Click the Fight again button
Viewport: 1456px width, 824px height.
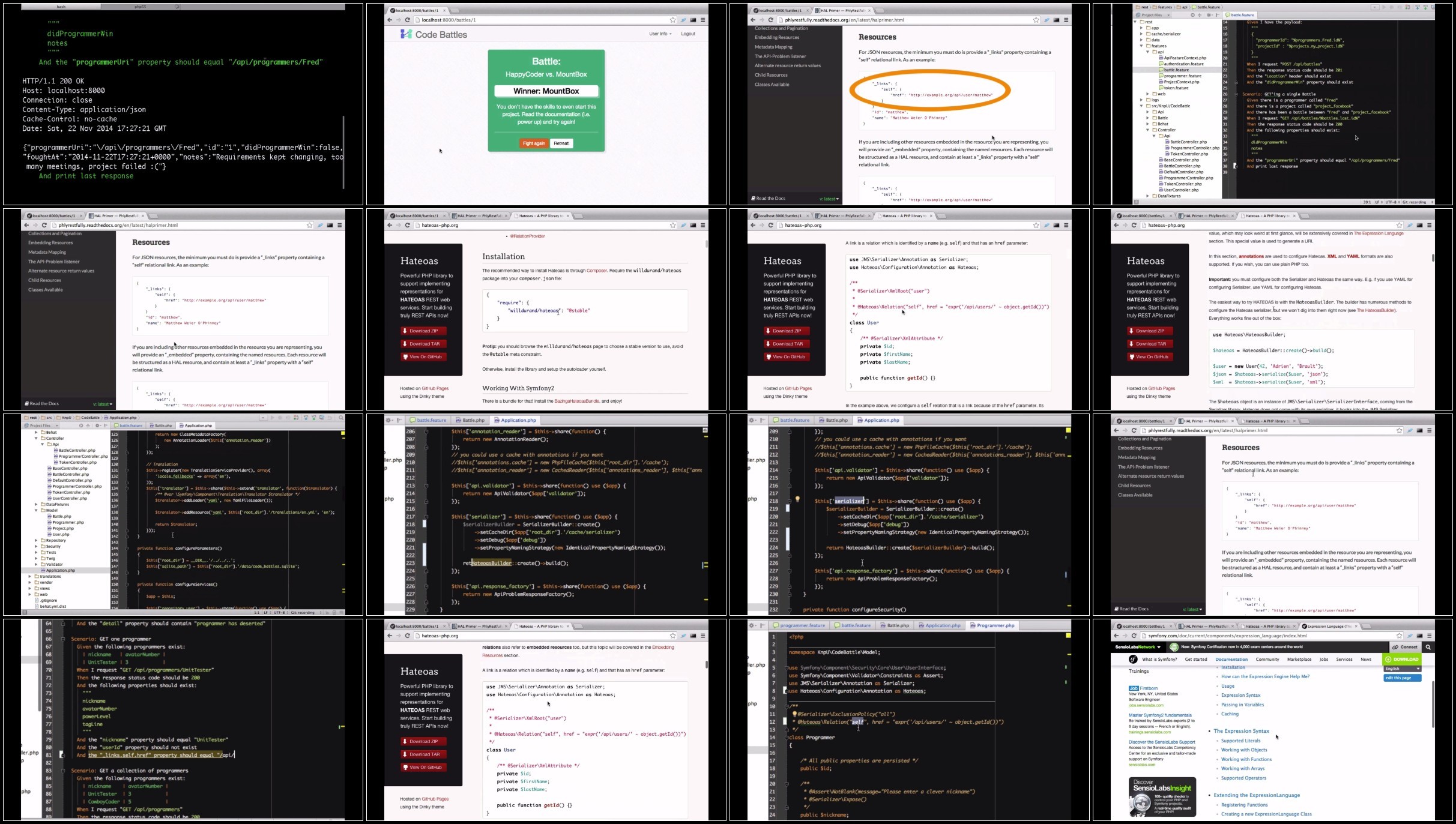click(534, 143)
